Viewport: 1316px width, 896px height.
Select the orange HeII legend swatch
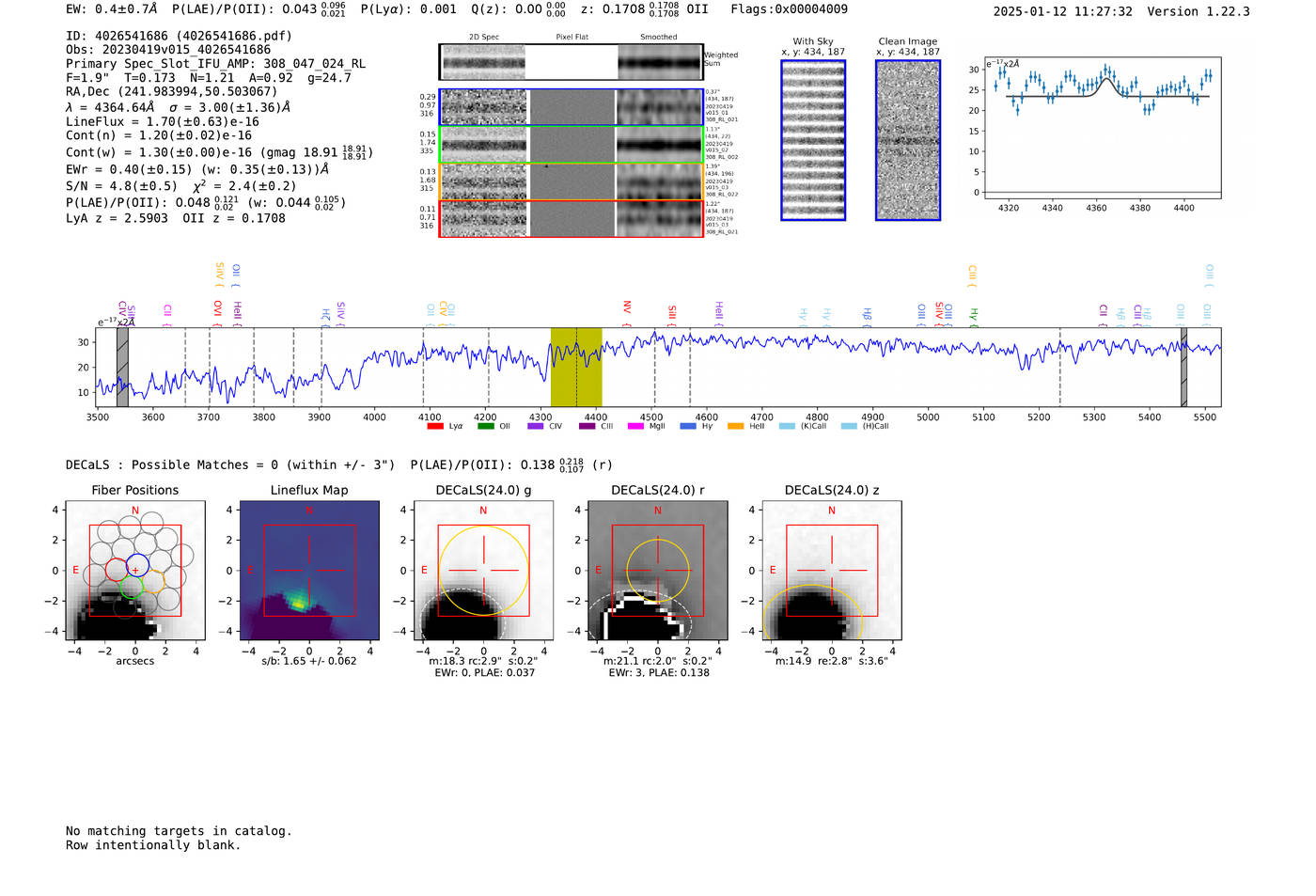(735, 426)
